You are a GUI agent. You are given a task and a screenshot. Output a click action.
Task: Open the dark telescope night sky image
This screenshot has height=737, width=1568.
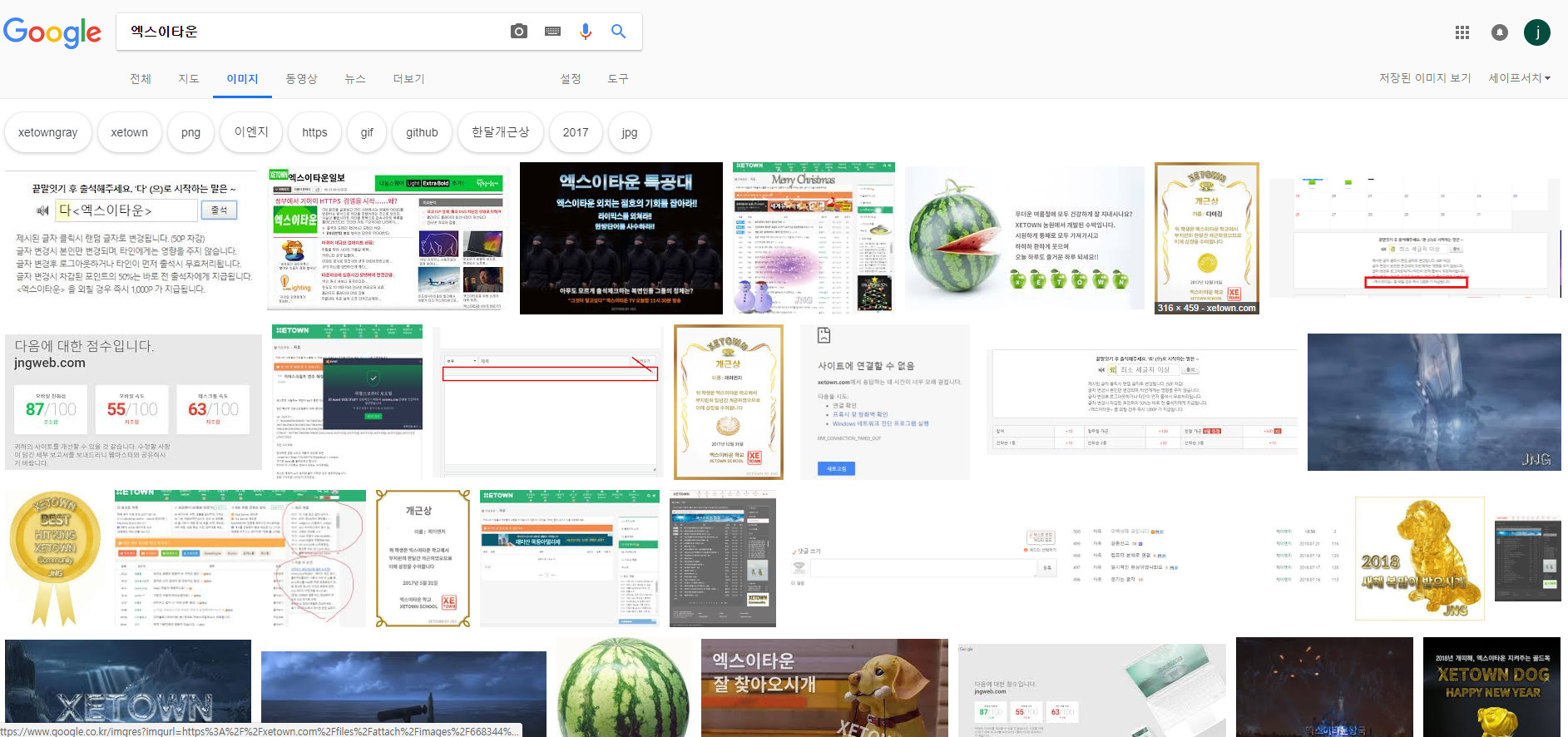click(403, 694)
